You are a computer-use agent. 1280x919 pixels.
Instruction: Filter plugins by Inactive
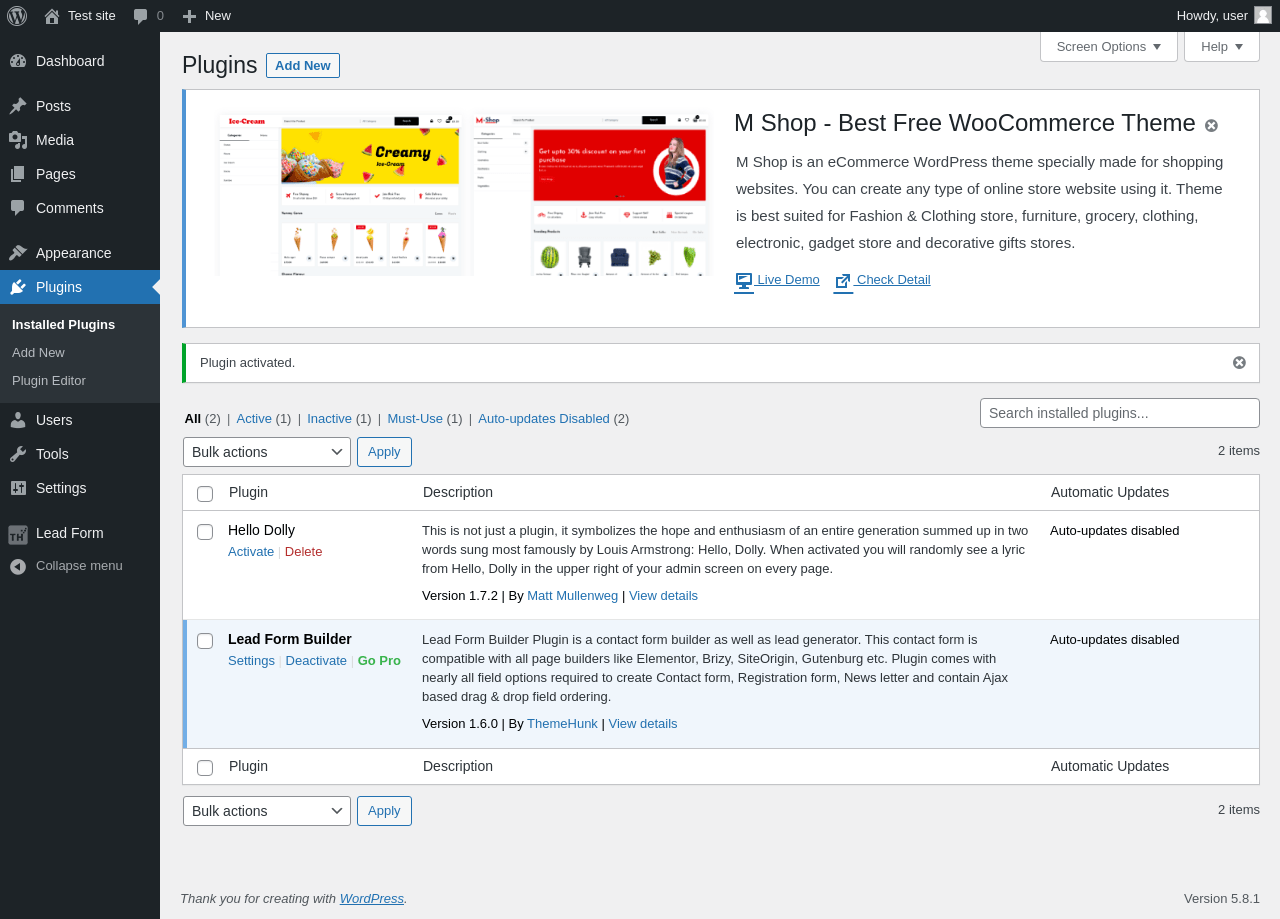329,419
